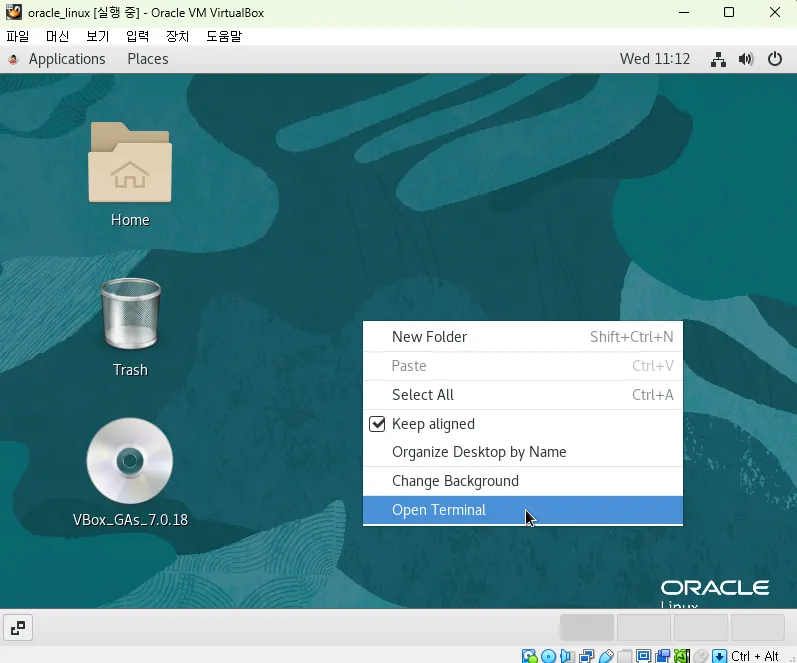Click the window list button at bottom-left panel
The image size is (797, 663).
tap(18, 628)
